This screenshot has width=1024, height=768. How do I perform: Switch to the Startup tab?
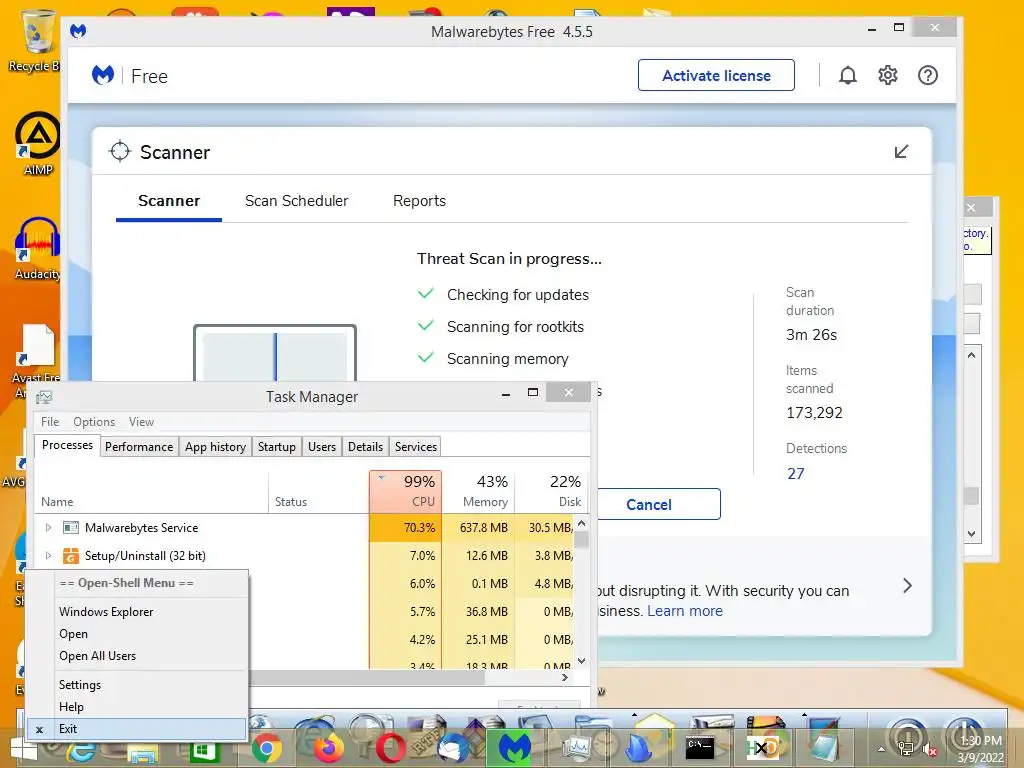277,447
